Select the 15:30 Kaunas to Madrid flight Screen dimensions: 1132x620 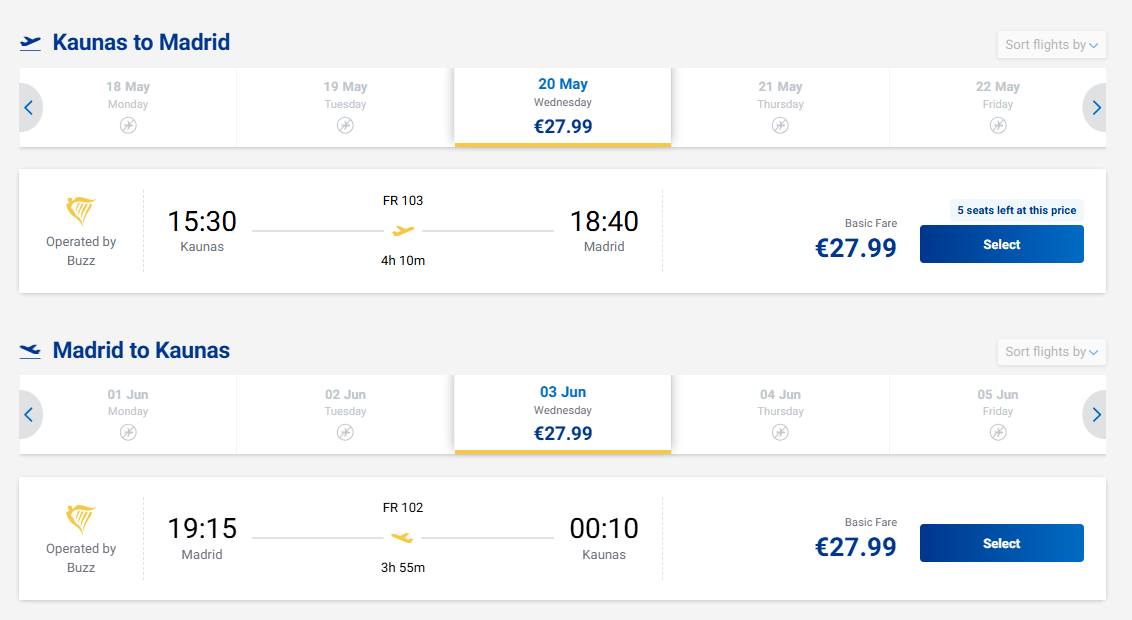(x=1001, y=244)
